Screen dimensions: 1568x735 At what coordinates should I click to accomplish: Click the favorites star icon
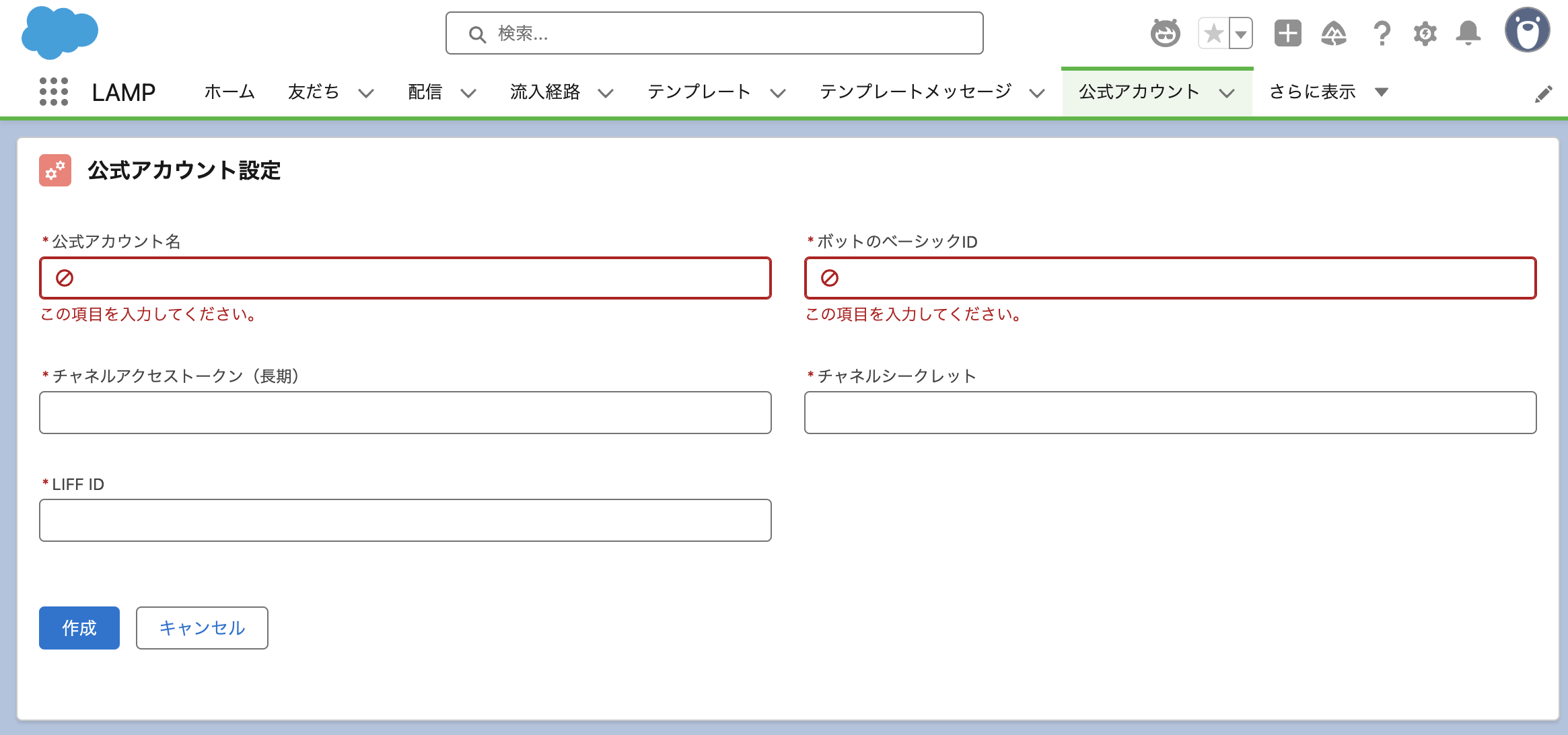click(x=1213, y=33)
